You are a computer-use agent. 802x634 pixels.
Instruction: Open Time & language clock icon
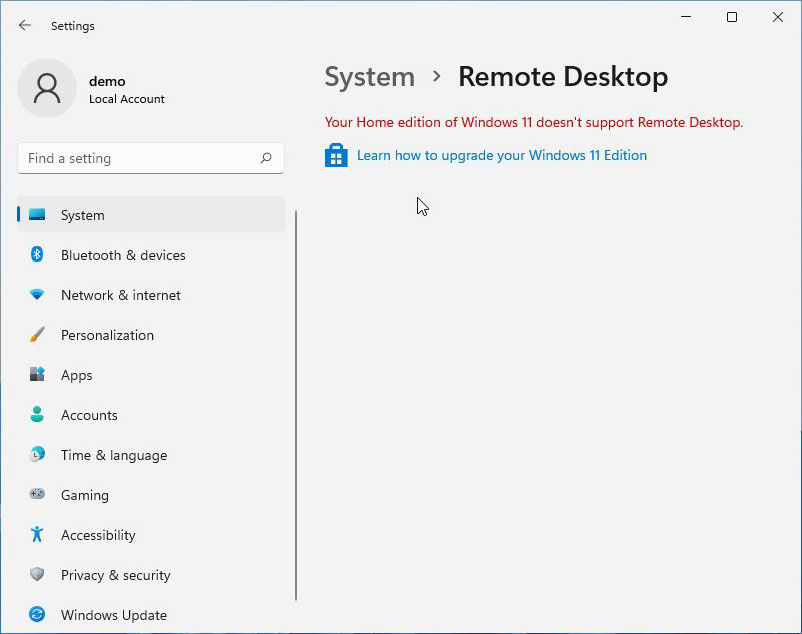pyautogui.click(x=37, y=455)
